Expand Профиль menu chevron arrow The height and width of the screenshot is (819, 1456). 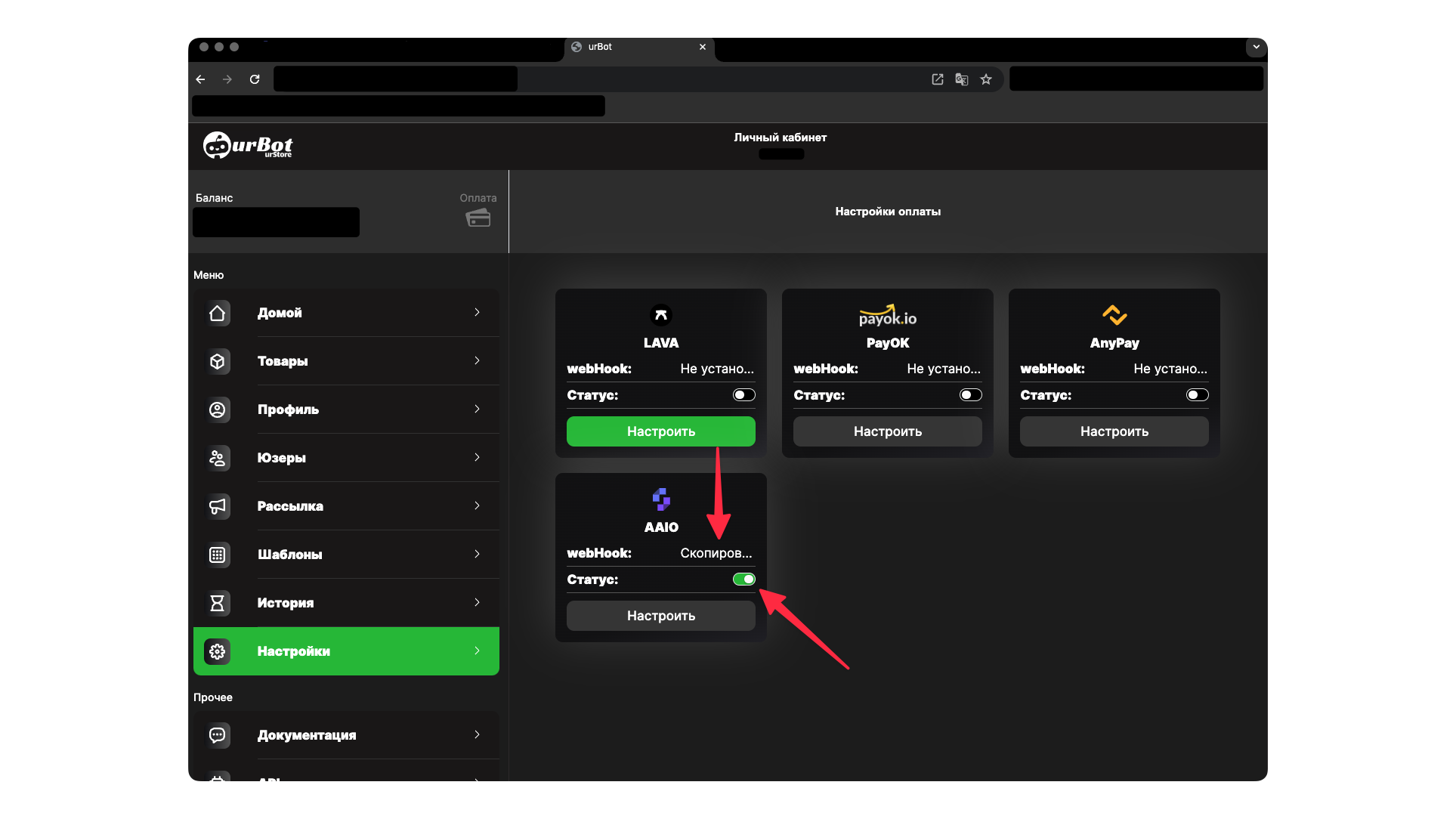point(477,409)
